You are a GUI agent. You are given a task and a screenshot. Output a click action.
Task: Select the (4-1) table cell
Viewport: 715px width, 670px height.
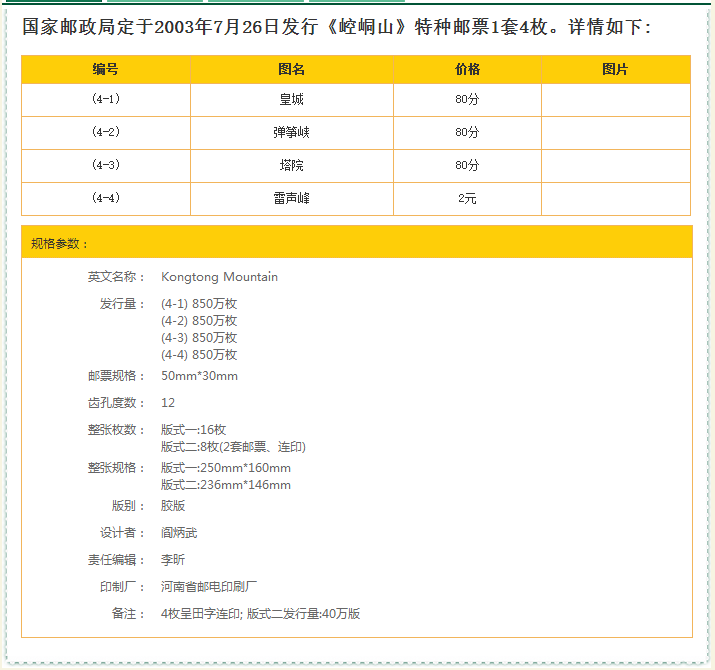(x=106, y=99)
